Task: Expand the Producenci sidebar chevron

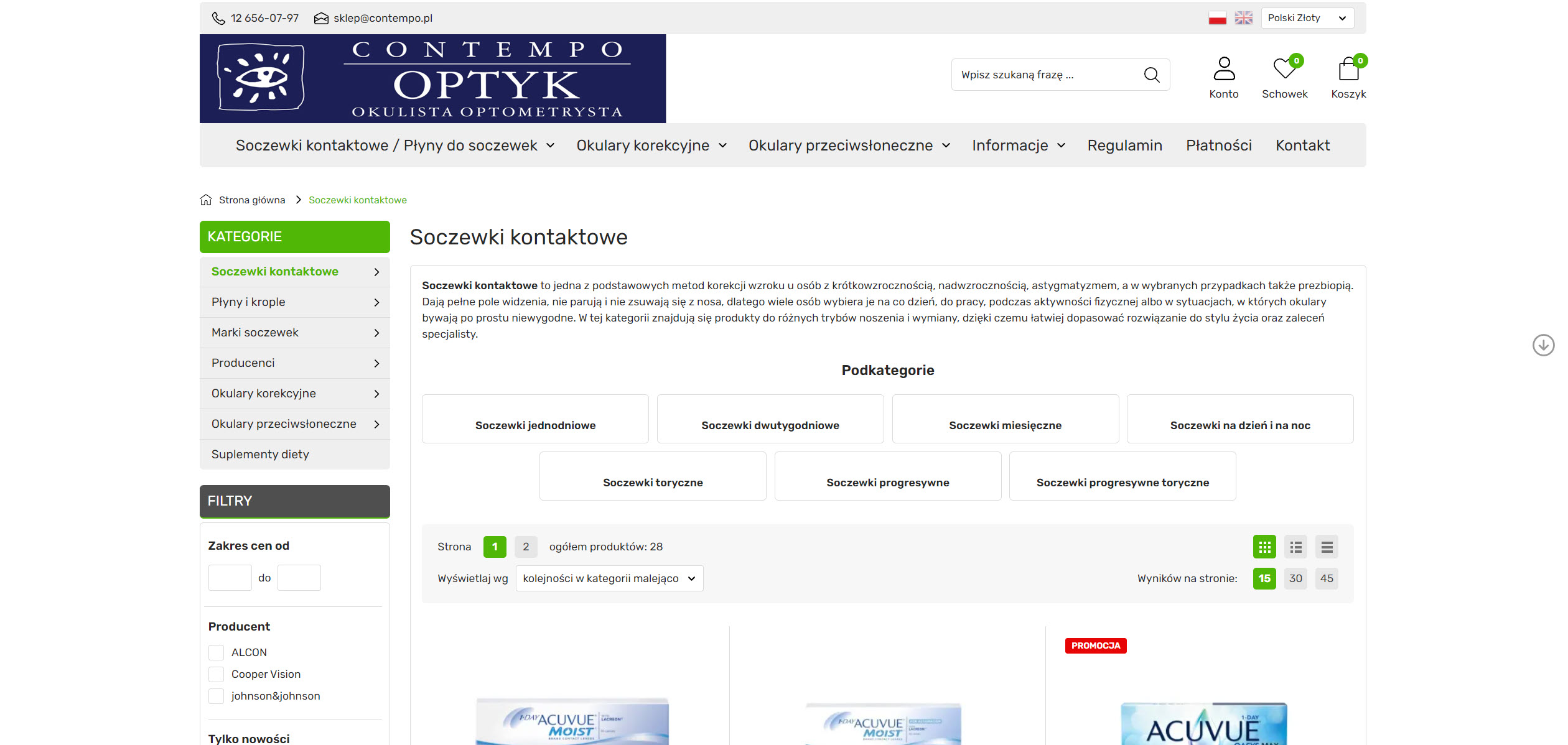Action: [x=376, y=363]
